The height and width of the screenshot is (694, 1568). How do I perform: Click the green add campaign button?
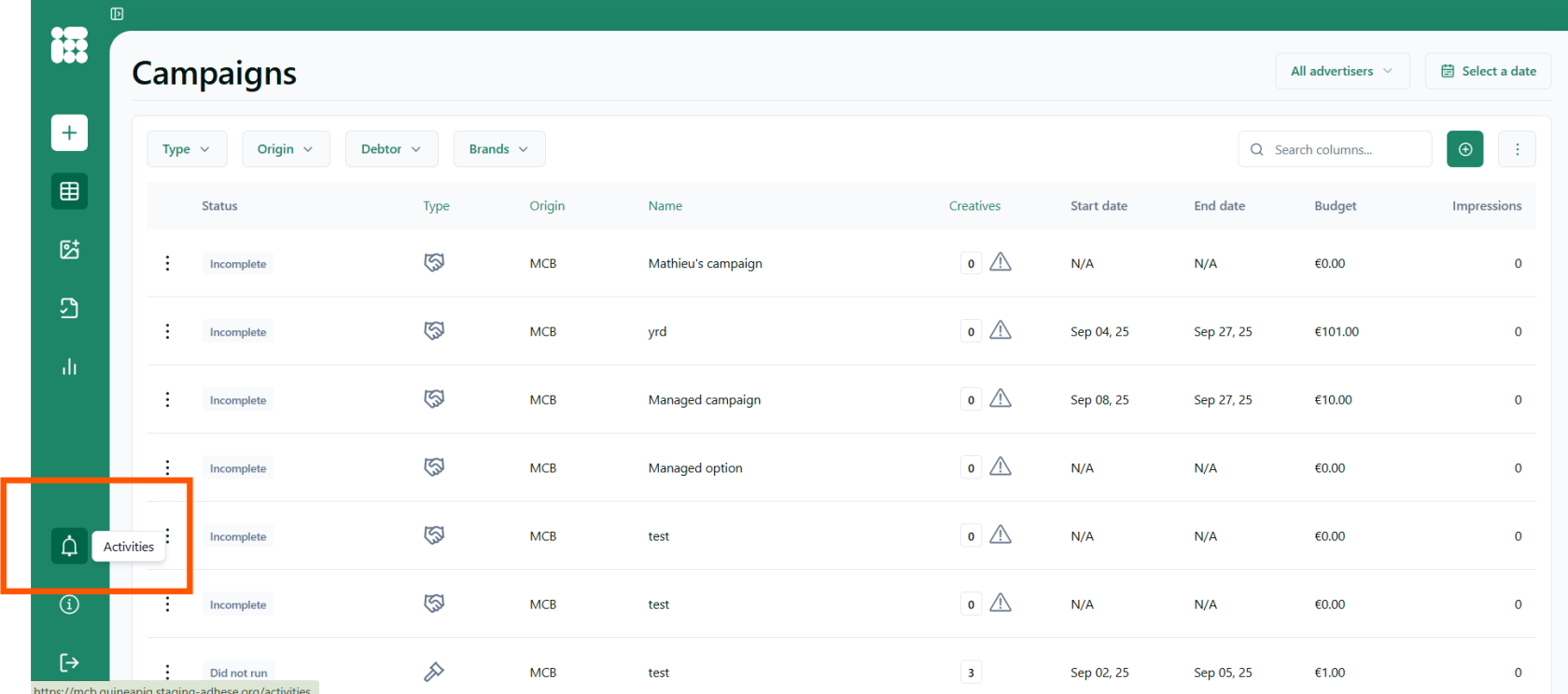(x=1464, y=149)
